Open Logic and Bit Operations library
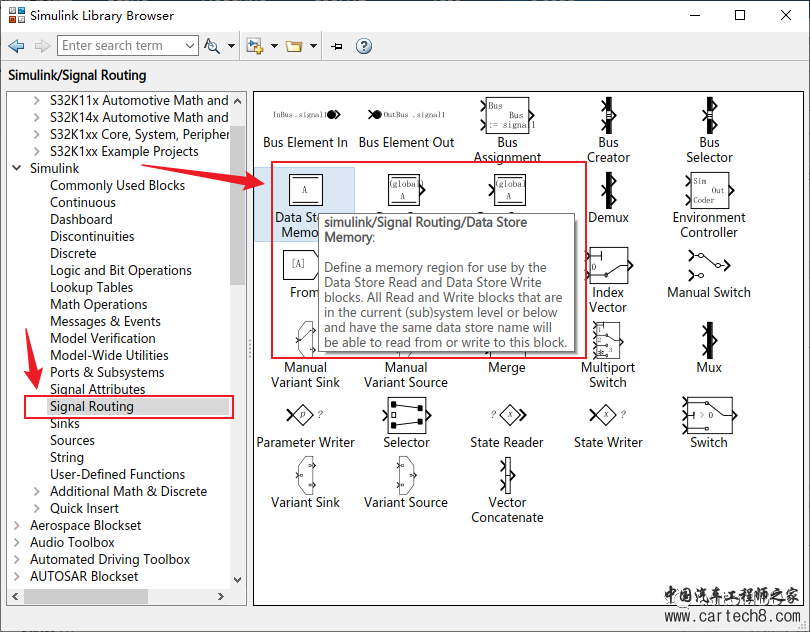 [120, 271]
